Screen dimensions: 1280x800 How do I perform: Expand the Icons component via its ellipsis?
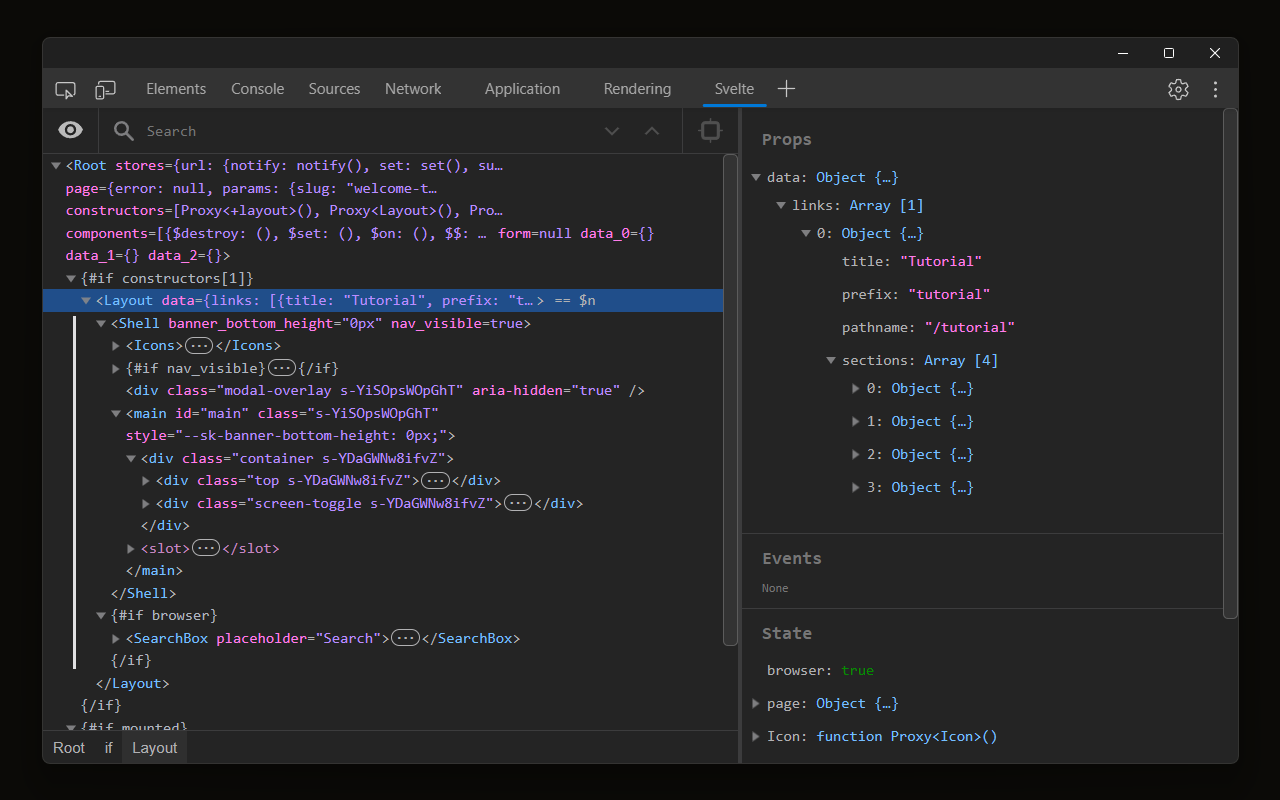(x=198, y=345)
